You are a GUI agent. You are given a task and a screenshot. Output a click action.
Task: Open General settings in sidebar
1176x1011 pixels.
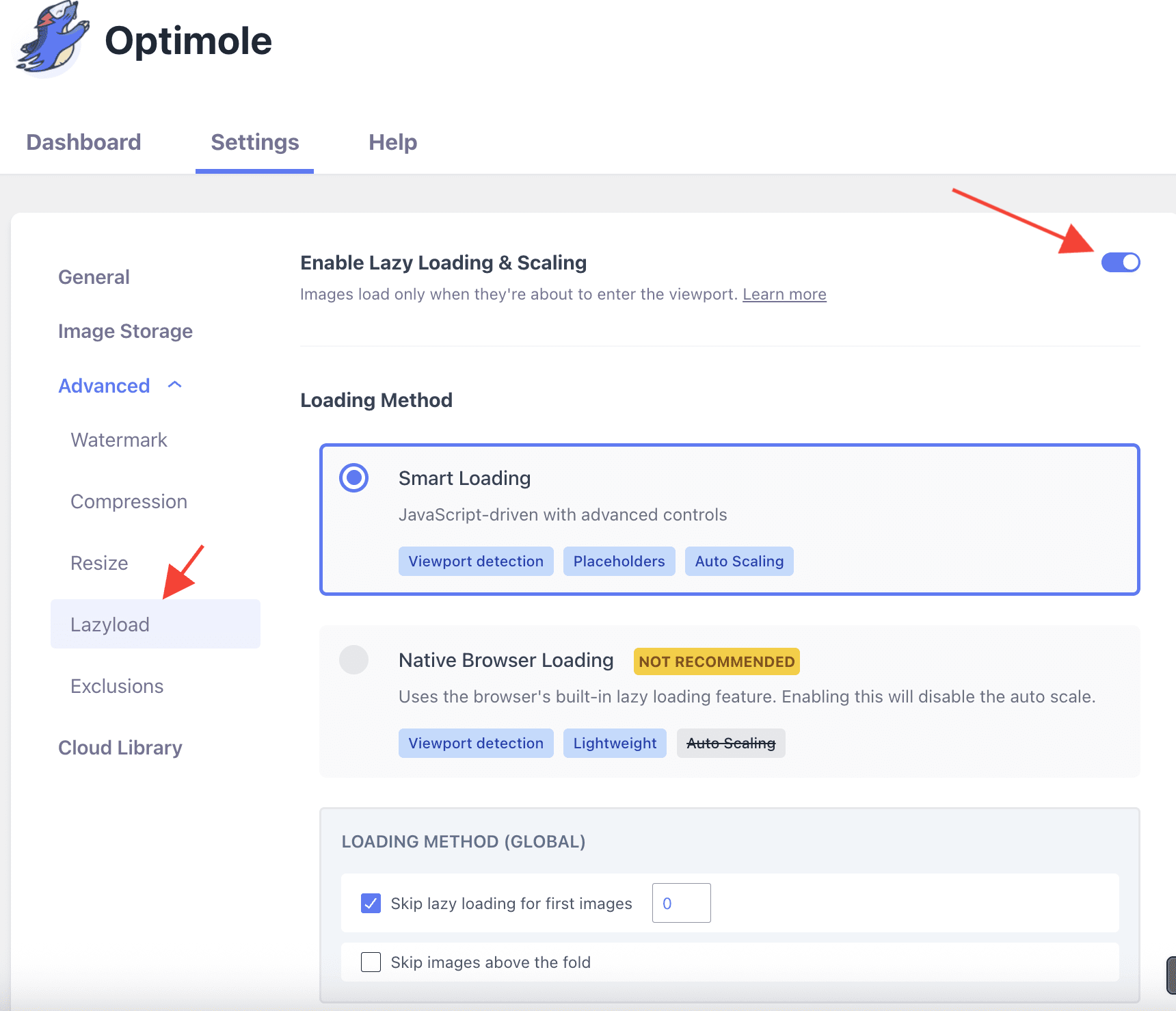94,277
